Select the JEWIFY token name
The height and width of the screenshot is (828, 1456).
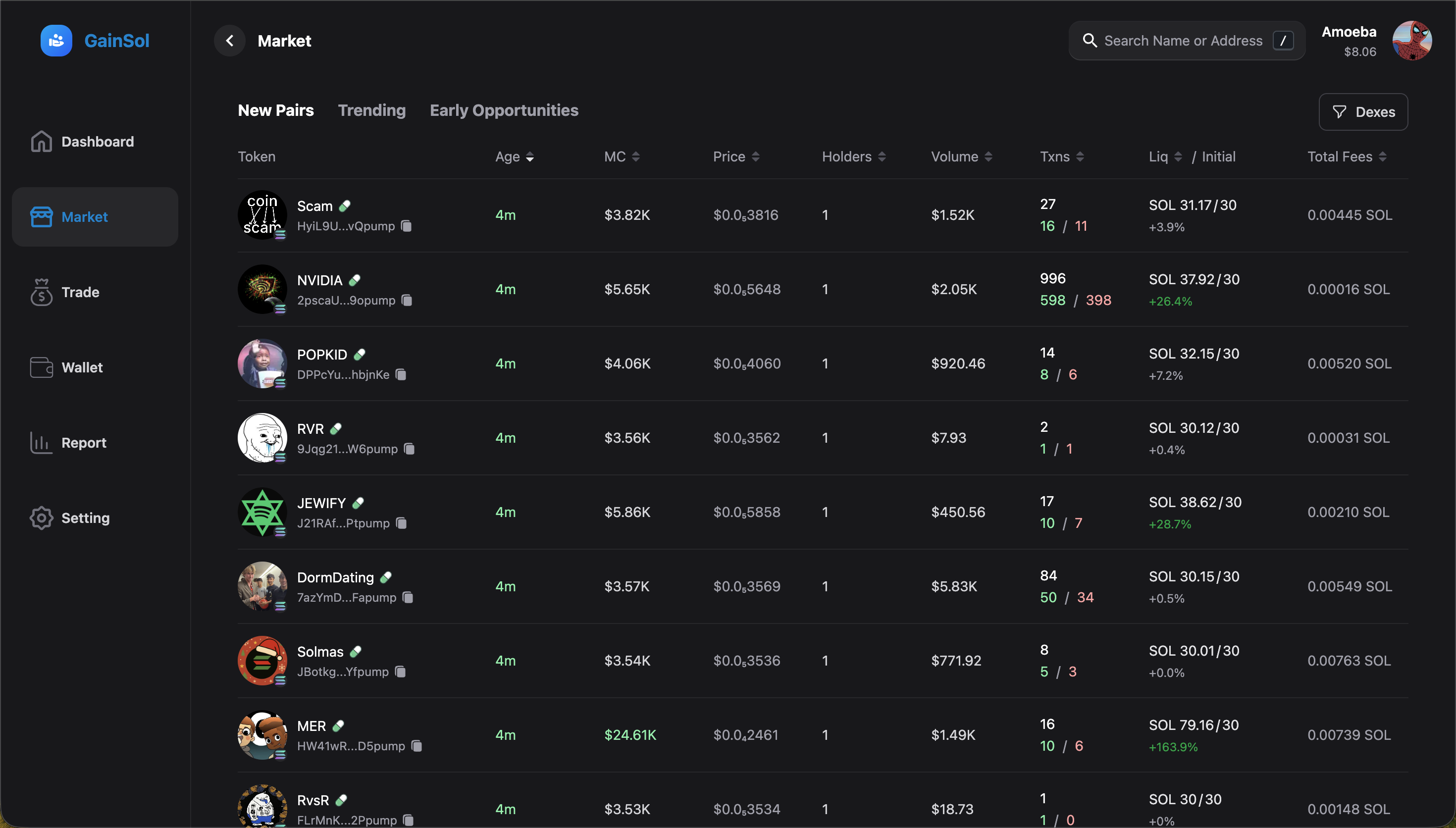(321, 502)
